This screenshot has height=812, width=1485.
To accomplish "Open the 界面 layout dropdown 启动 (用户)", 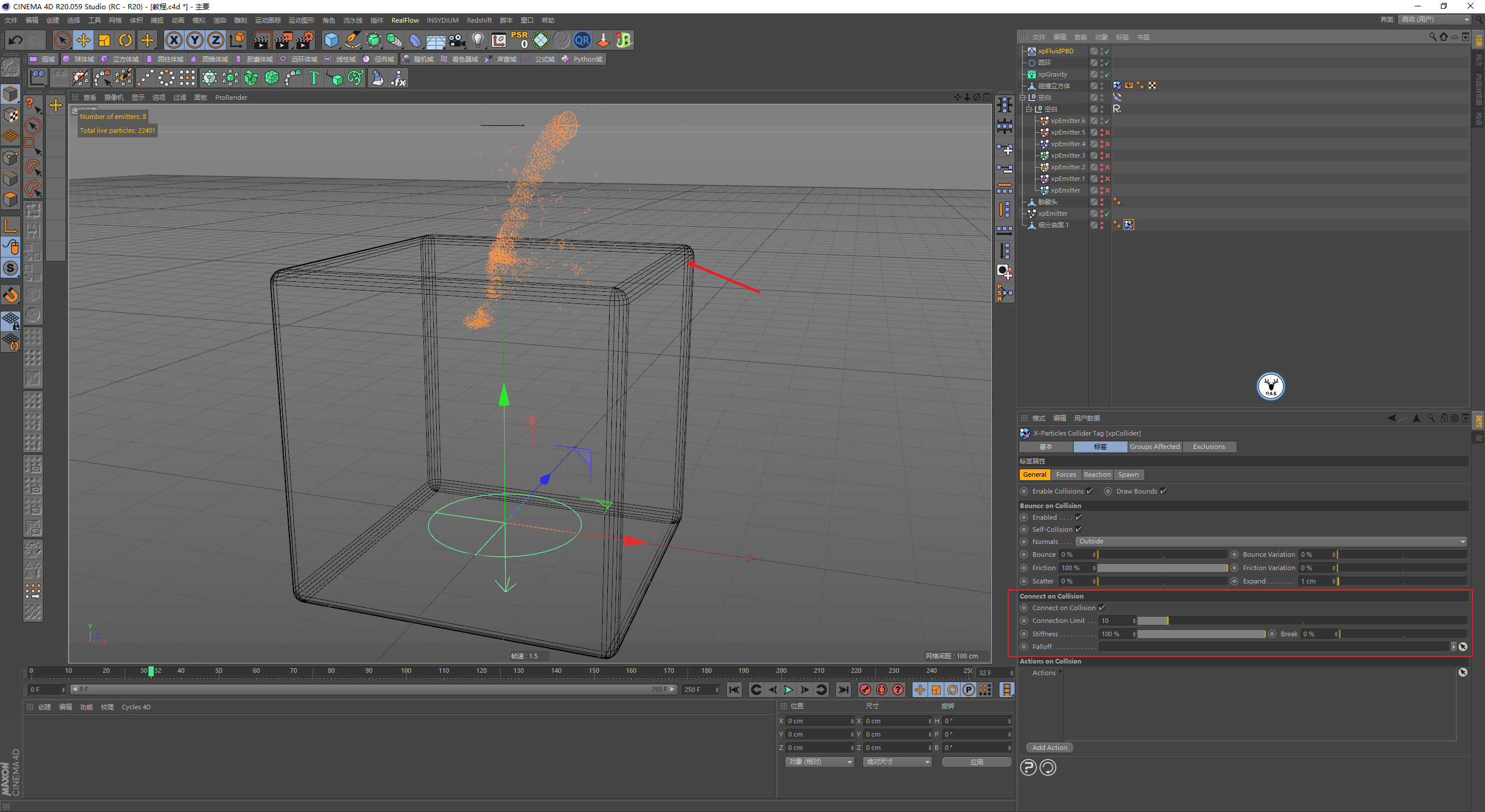I will [x=1435, y=20].
